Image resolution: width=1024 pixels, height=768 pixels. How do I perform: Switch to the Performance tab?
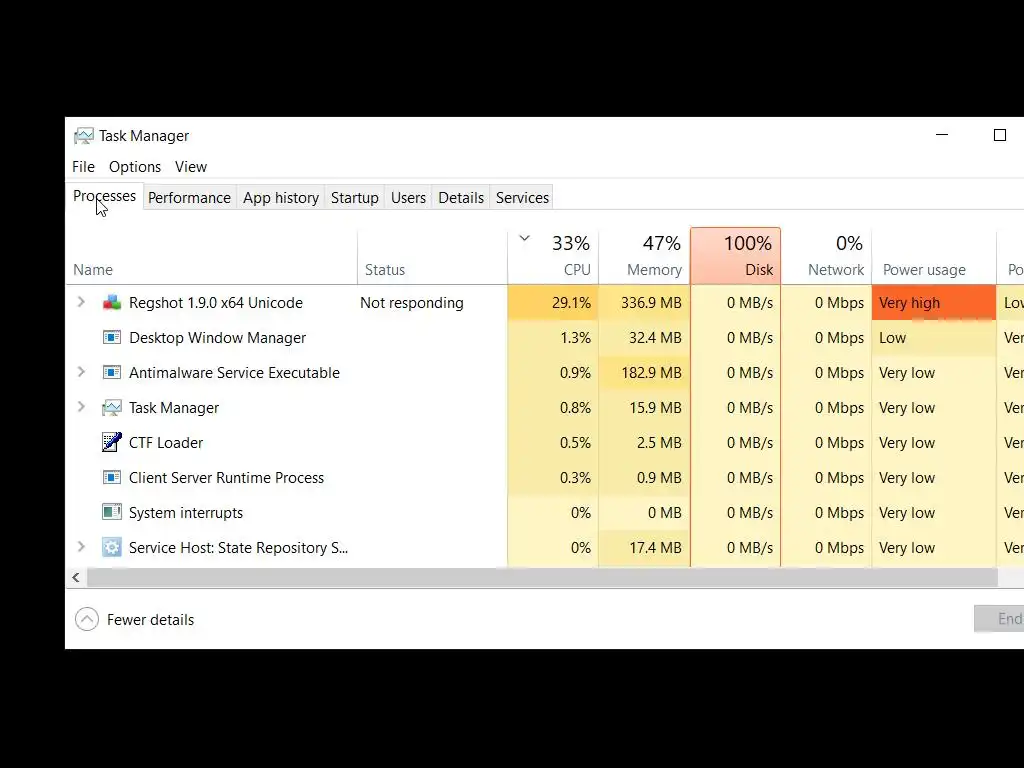pyautogui.click(x=189, y=198)
